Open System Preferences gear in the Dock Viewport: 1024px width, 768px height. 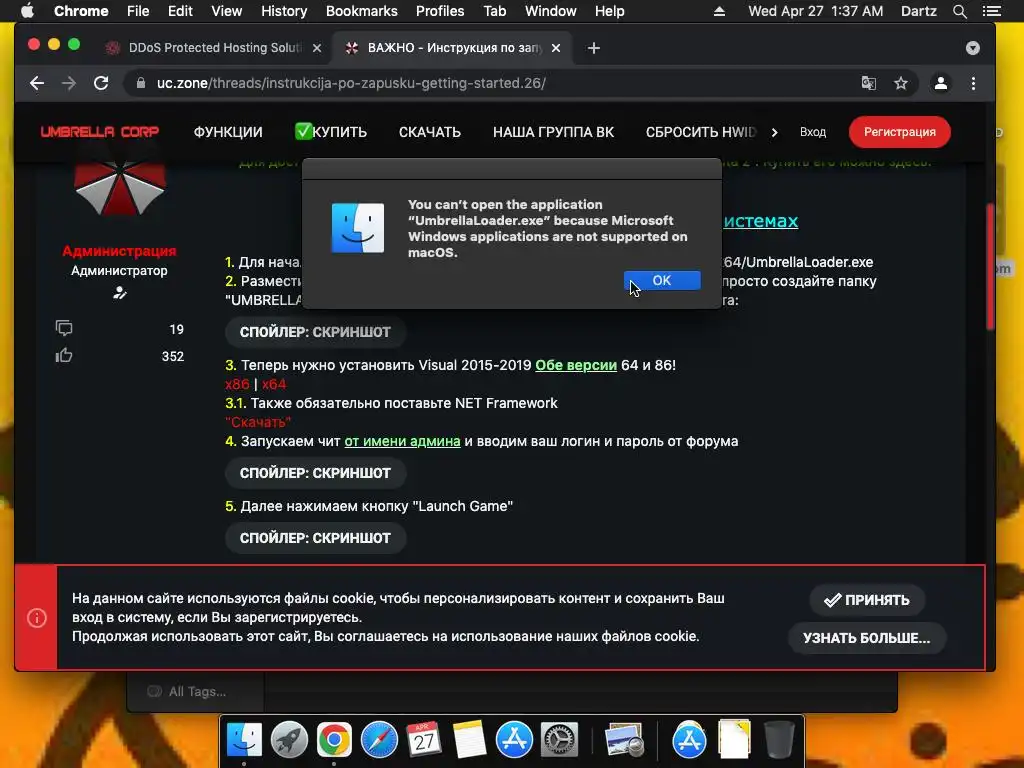click(x=559, y=740)
